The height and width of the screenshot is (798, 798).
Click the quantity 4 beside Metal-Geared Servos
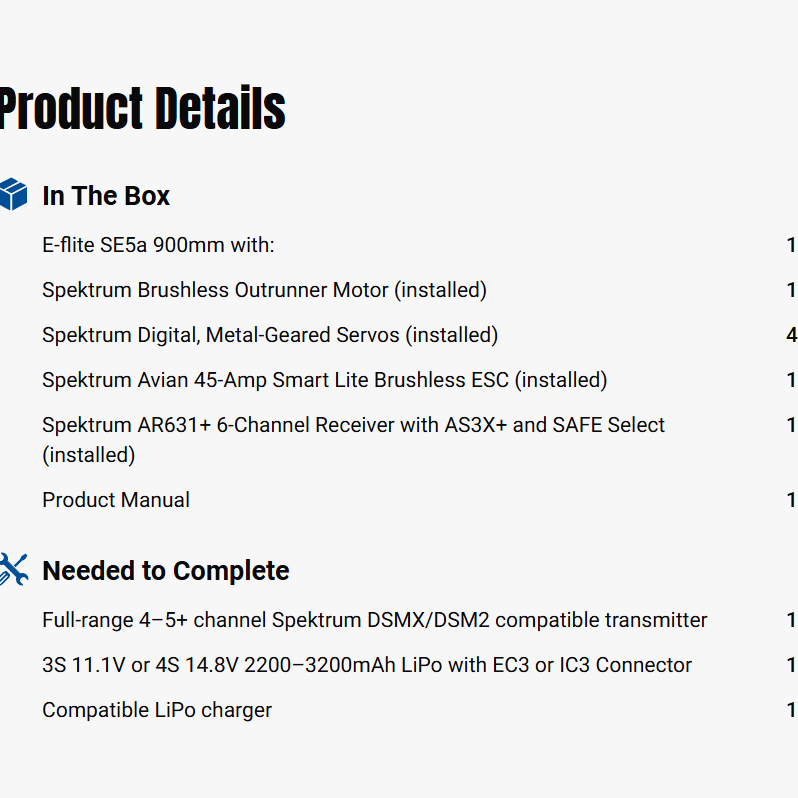click(x=791, y=335)
